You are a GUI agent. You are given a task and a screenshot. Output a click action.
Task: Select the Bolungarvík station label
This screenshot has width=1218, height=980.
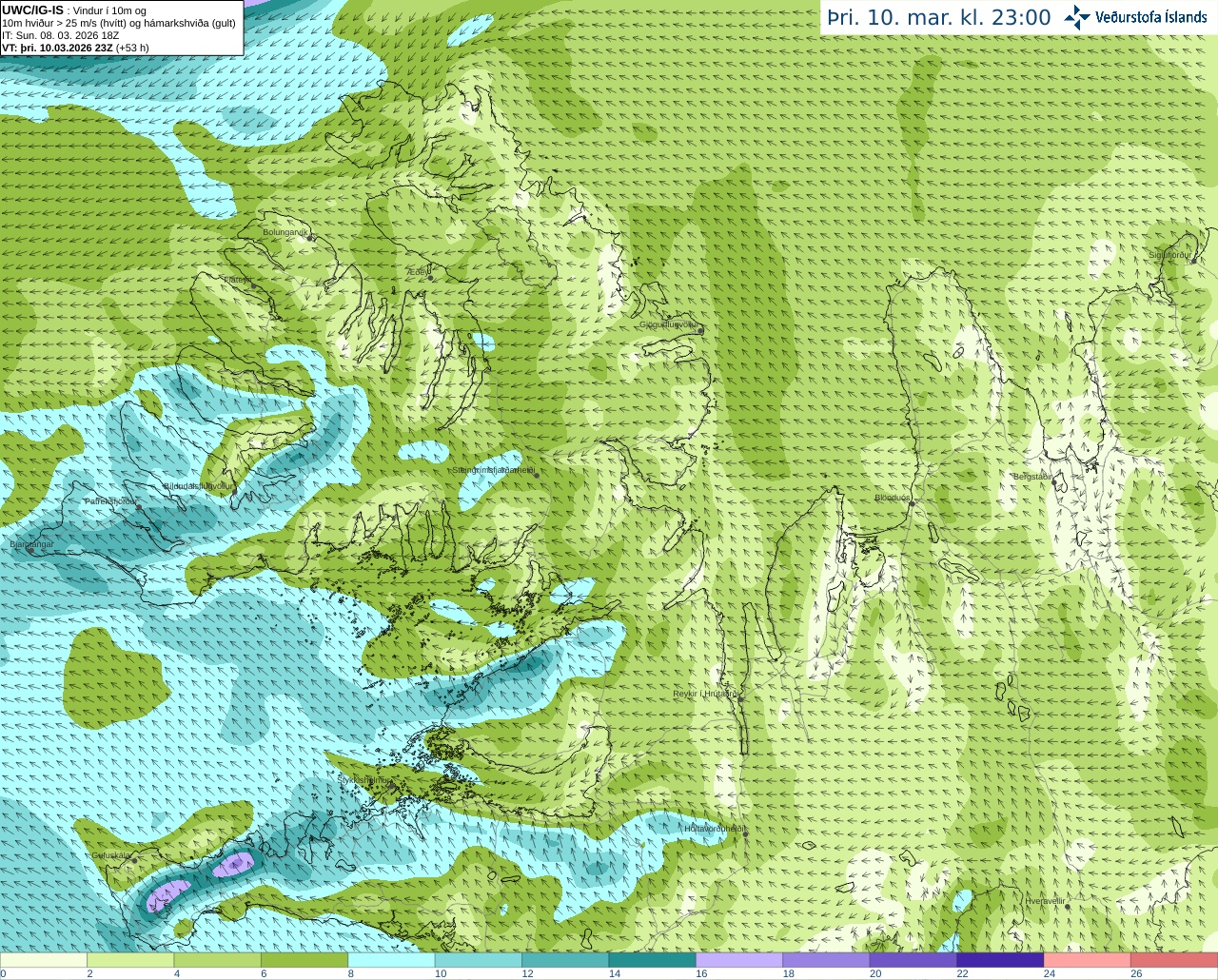pos(285,232)
